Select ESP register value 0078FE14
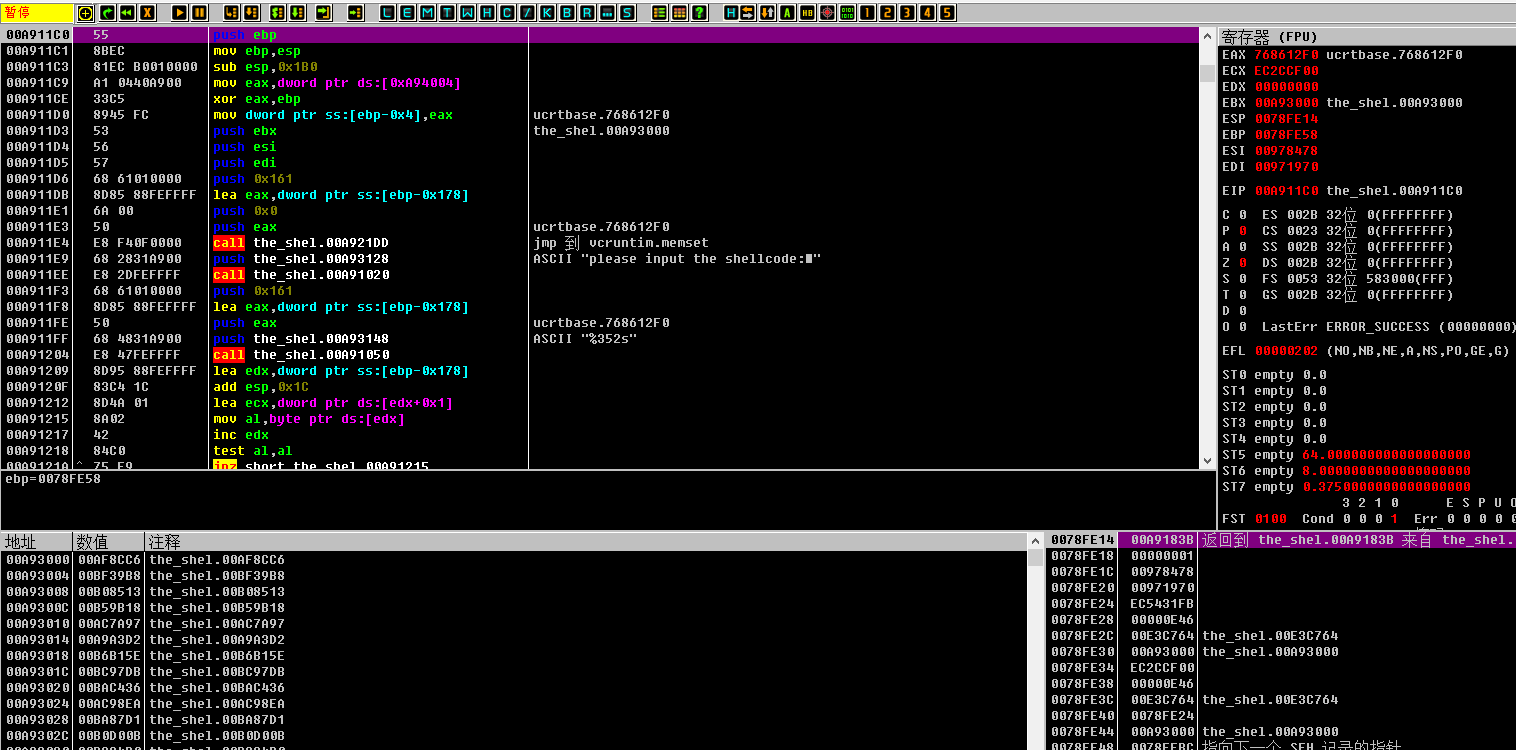The image size is (1516, 750). (1286, 119)
